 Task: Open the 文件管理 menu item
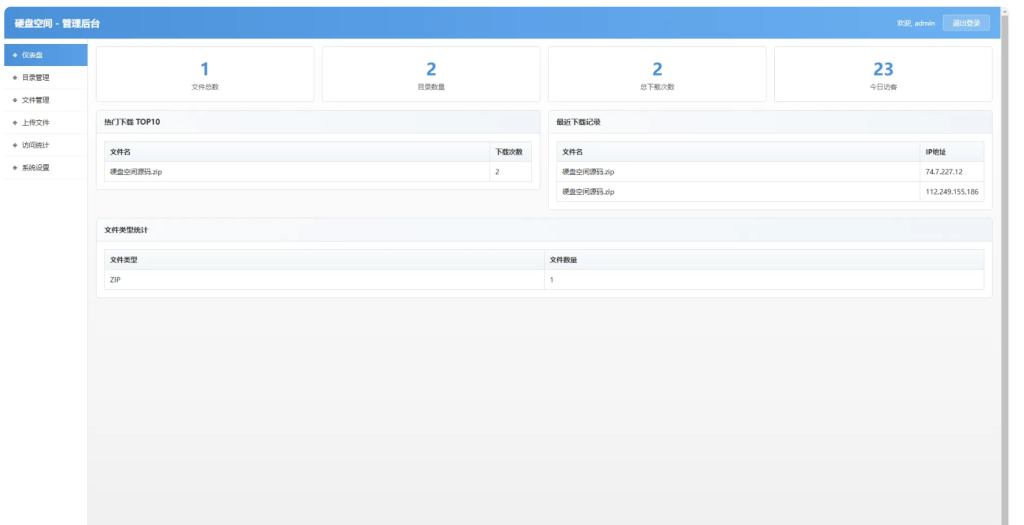point(36,100)
